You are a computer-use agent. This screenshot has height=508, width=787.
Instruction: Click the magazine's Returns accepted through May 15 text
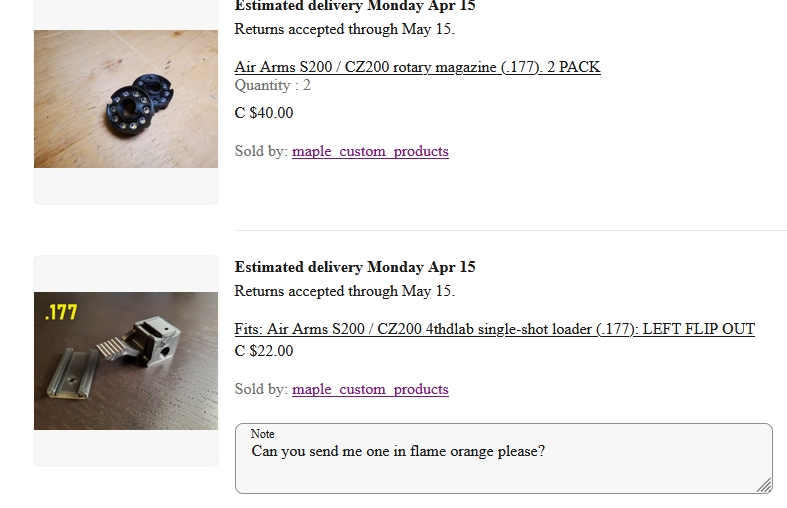[x=344, y=29]
